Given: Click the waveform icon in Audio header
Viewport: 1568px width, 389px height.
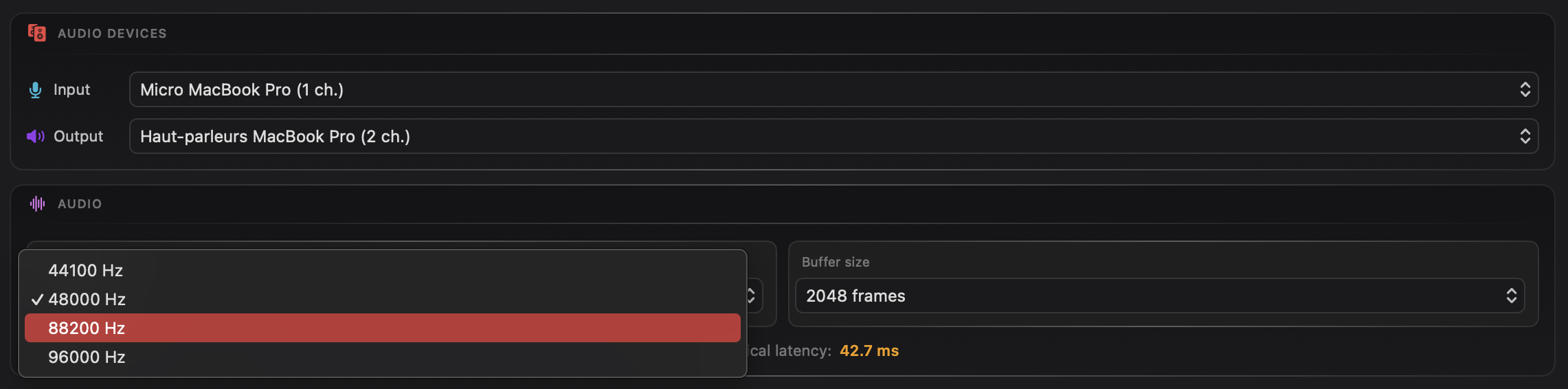Looking at the screenshot, I should (37, 203).
